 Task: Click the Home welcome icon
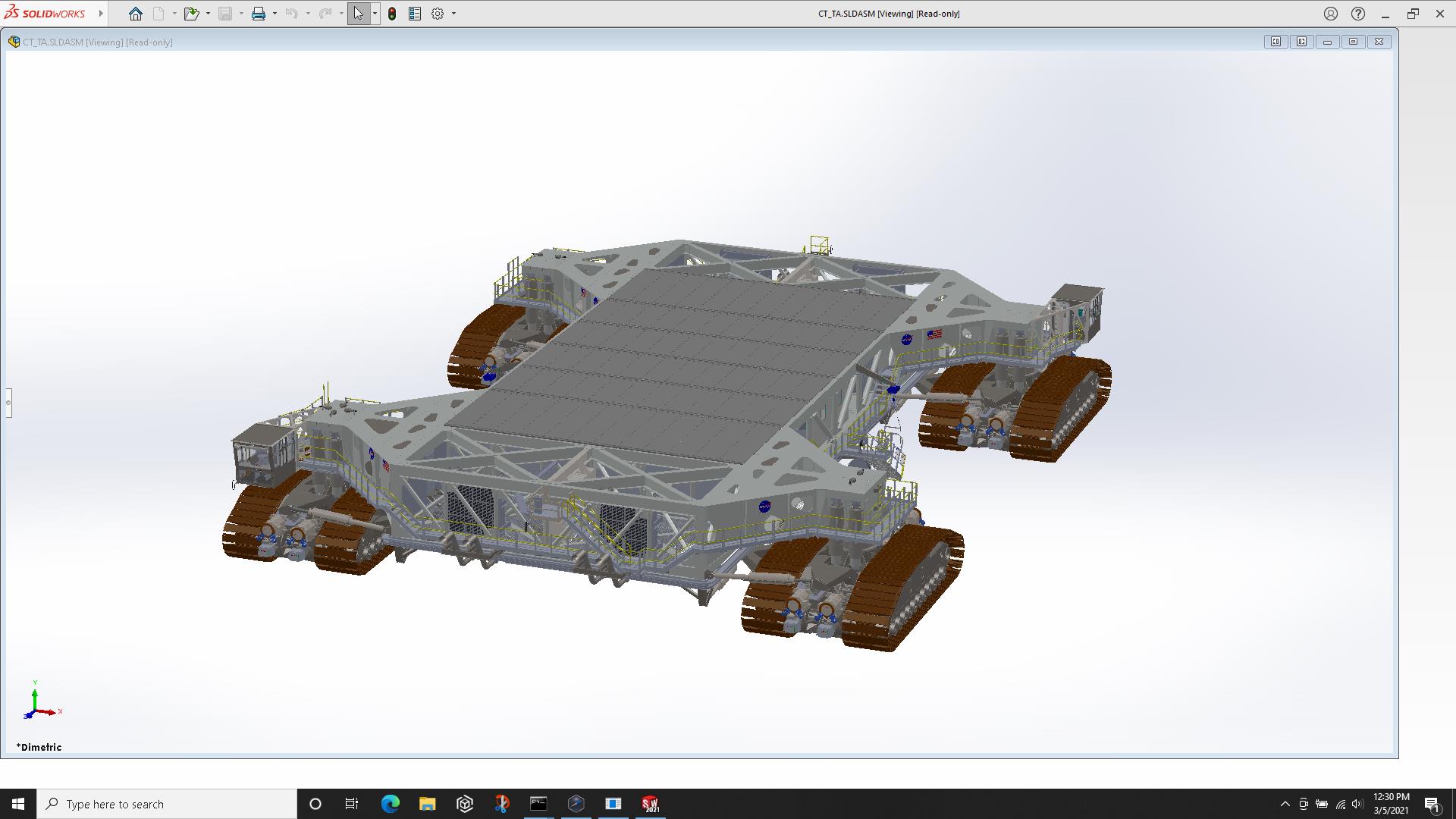coord(136,14)
